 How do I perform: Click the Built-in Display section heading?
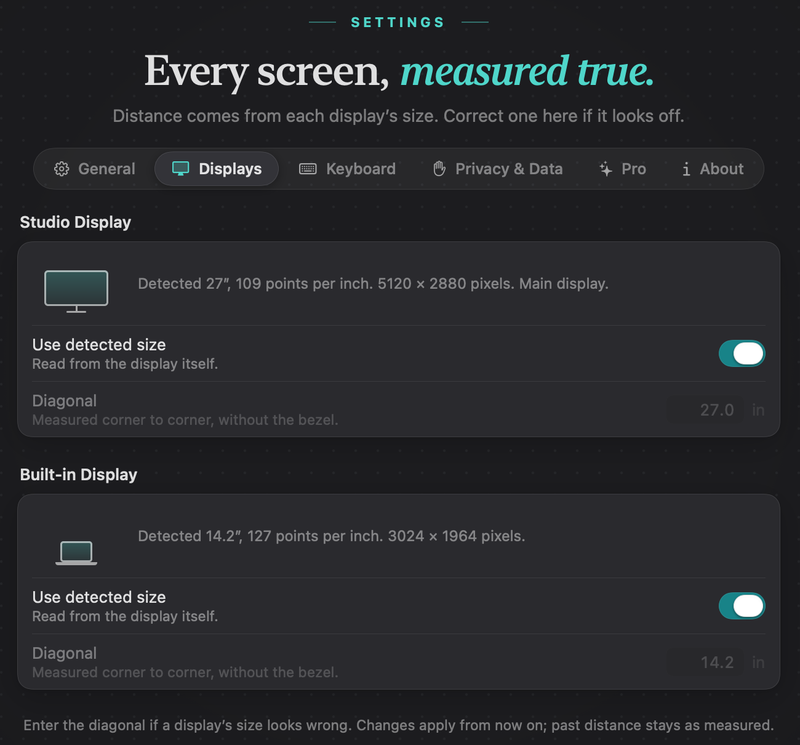click(79, 475)
